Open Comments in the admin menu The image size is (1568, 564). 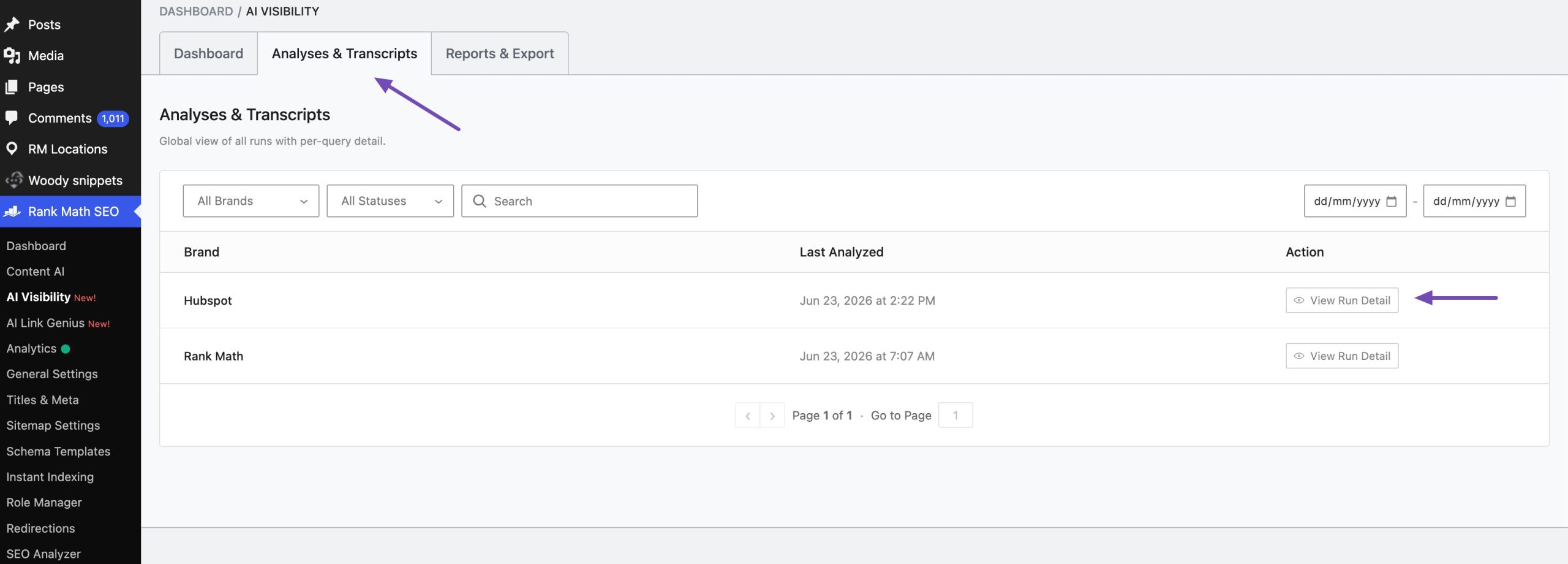[x=59, y=118]
